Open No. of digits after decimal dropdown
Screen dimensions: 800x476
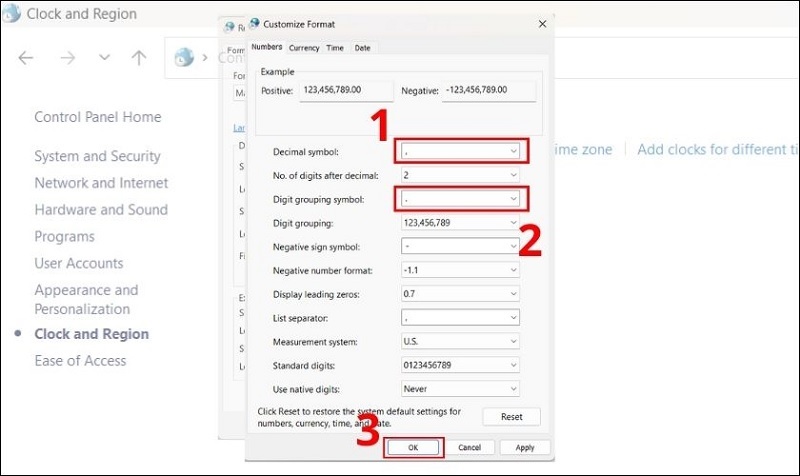point(460,175)
